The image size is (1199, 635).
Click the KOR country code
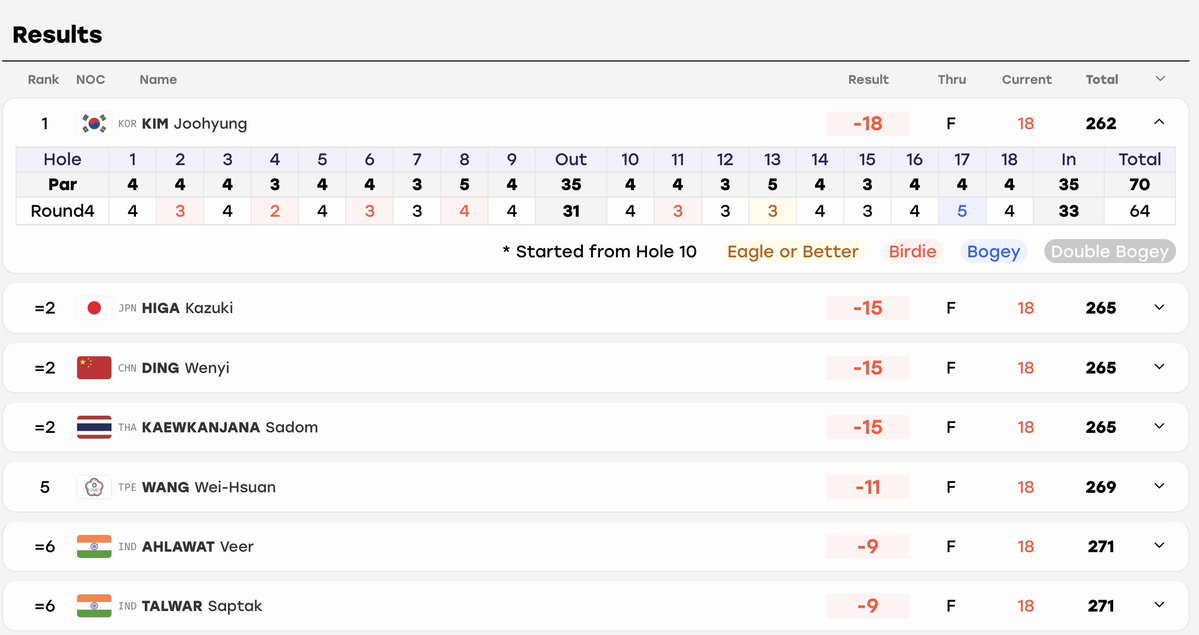[127, 124]
